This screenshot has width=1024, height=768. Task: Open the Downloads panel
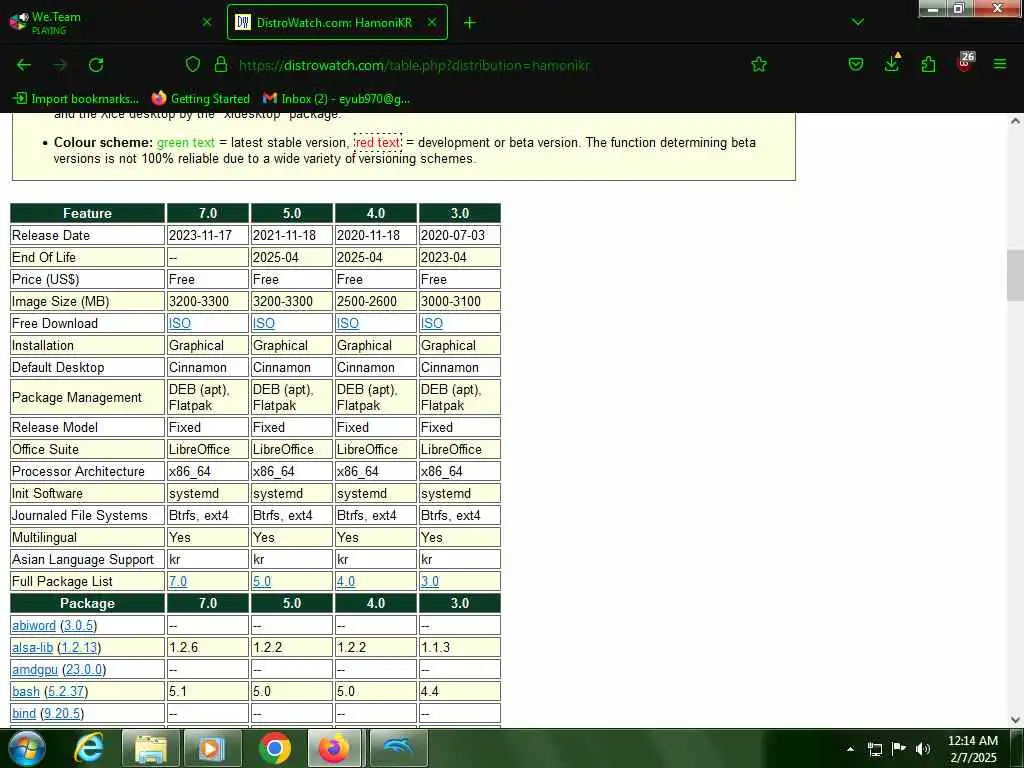coord(892,63)
